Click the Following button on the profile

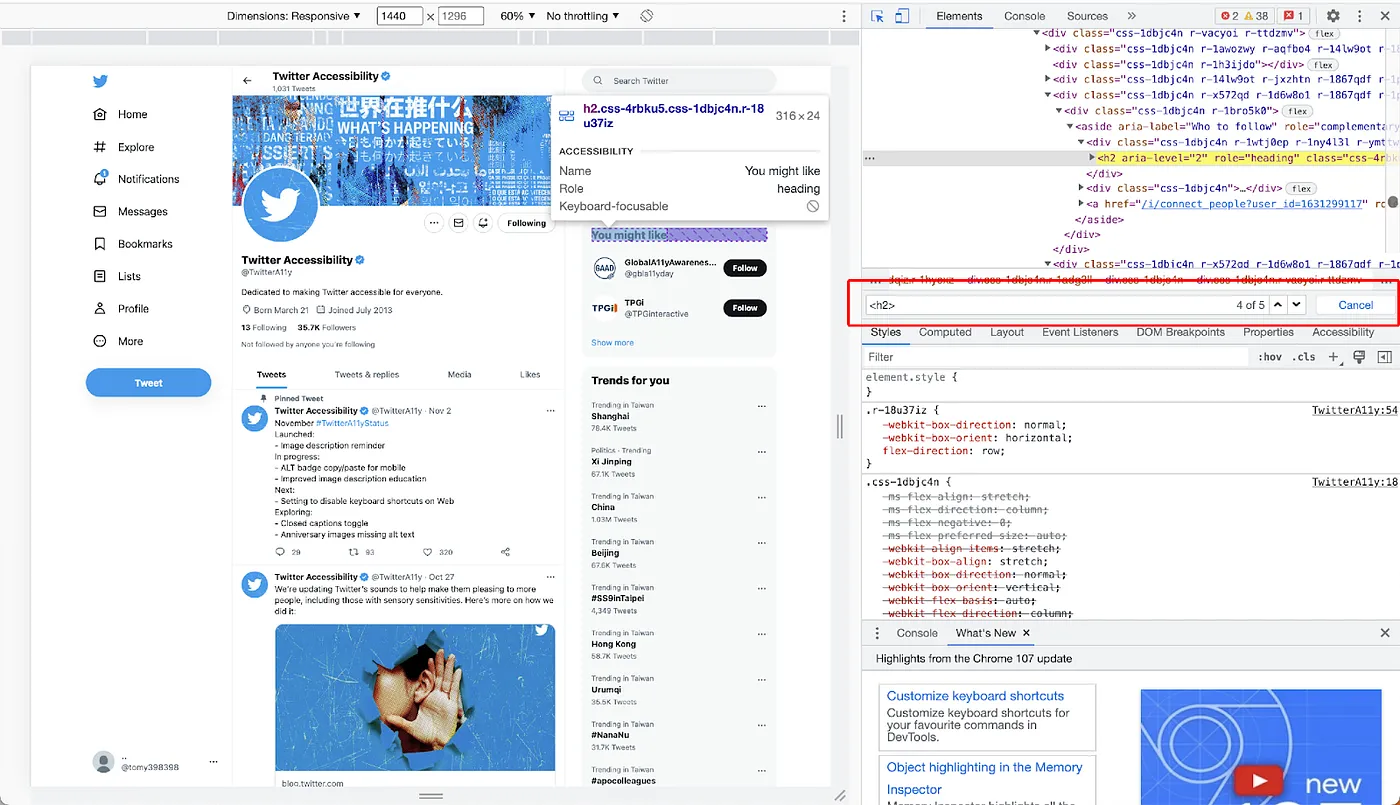pos(526,223)
